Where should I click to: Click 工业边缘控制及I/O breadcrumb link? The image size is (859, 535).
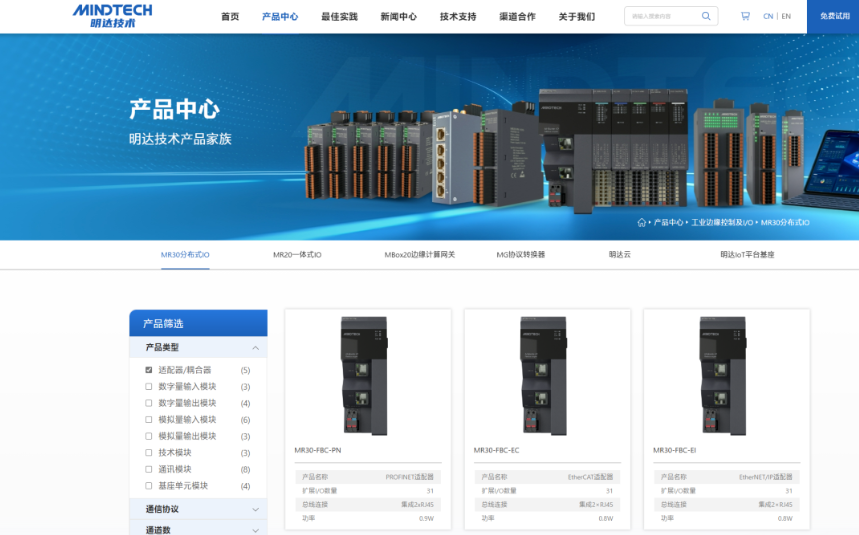(722, 222)
